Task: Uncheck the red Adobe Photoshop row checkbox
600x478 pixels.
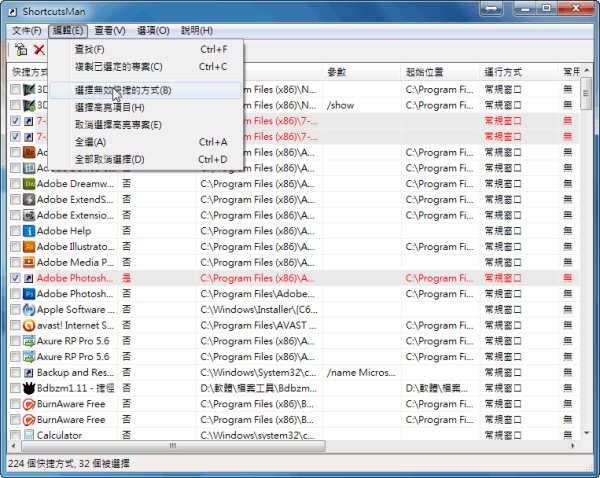Action: [x=15, y=278]
